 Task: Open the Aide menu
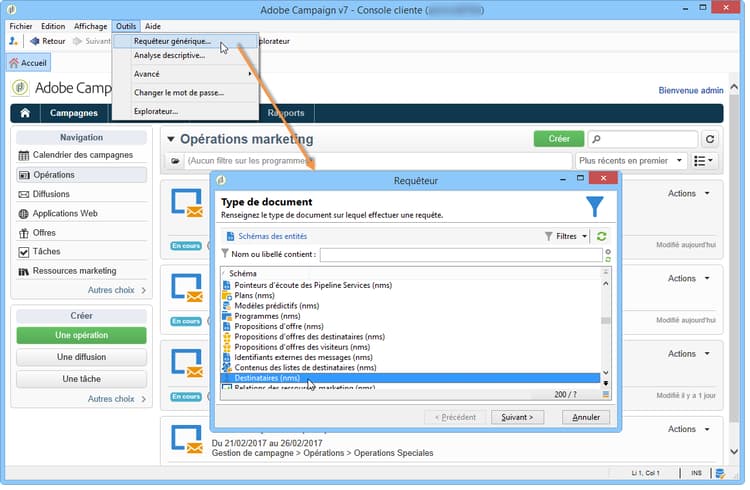point(153,26)
